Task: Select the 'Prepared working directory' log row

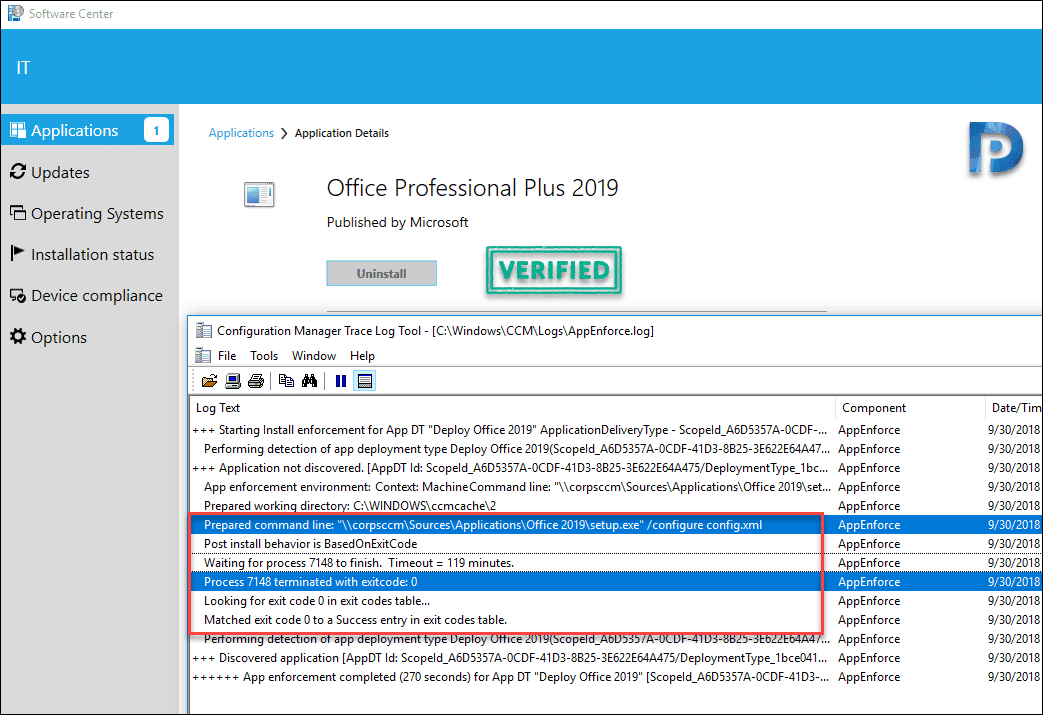Action: [x=616, y=506]
